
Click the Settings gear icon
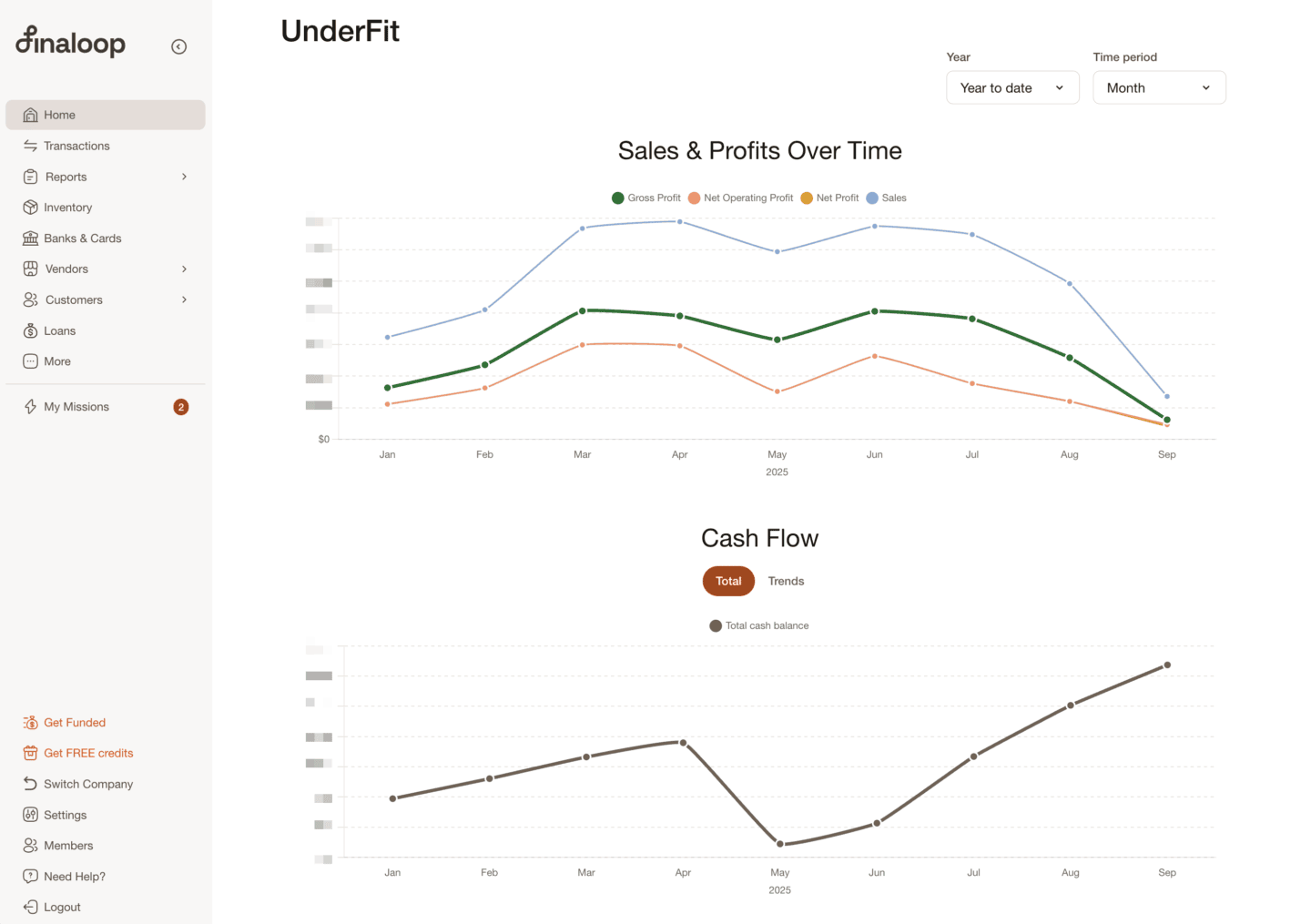tap(30, 815)
